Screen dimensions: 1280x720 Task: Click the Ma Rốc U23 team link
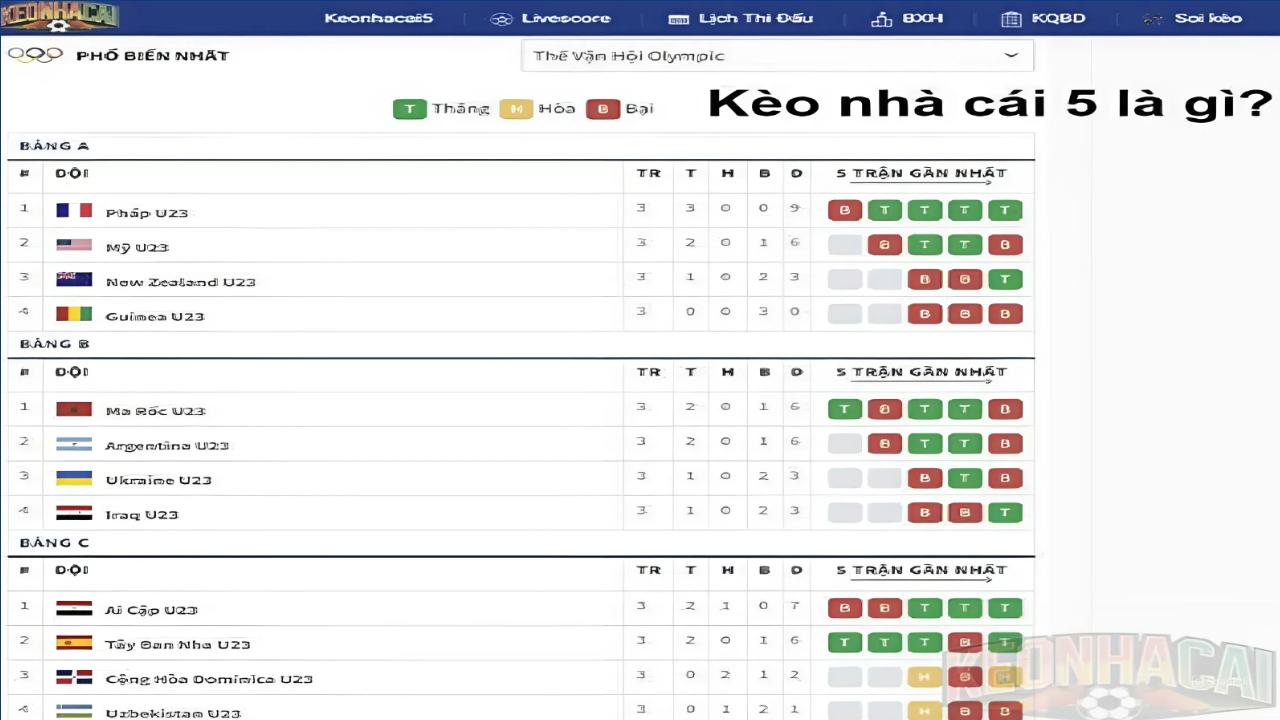[x=155, y=411]
